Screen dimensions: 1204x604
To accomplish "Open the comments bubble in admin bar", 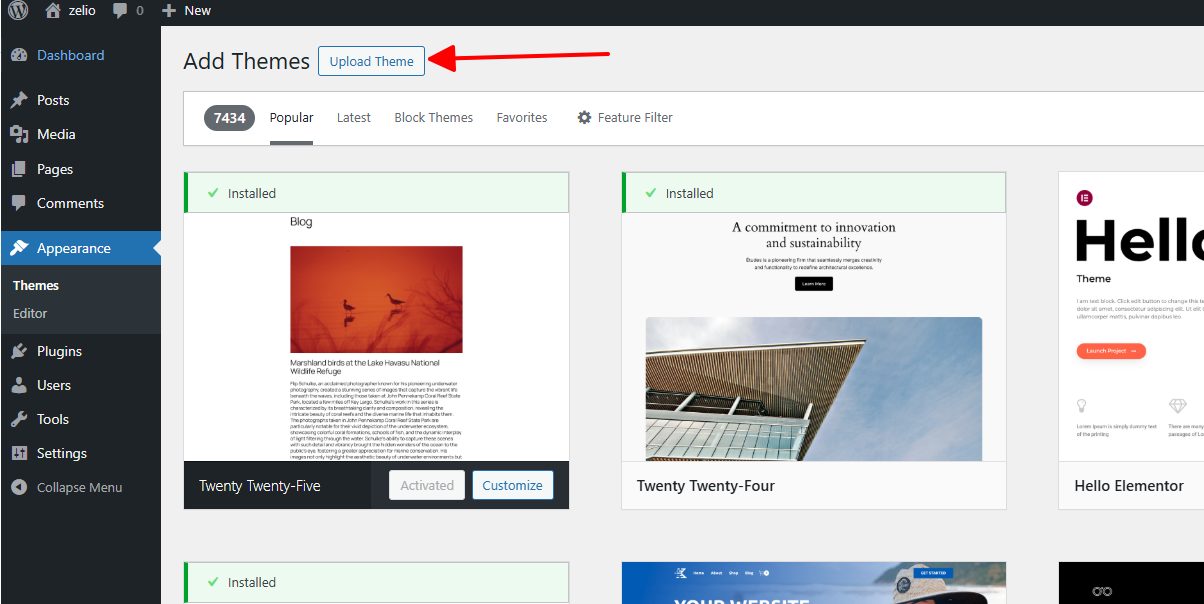I will coord(120,11).
